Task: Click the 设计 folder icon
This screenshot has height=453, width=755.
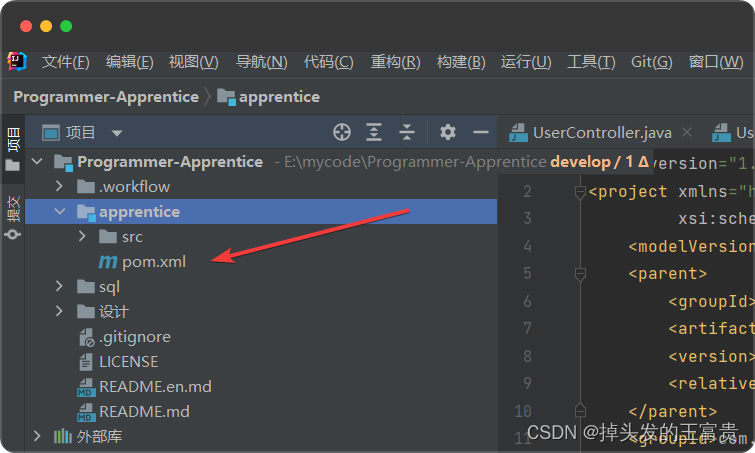Action: pyautogui.click(x=86, y=311)
